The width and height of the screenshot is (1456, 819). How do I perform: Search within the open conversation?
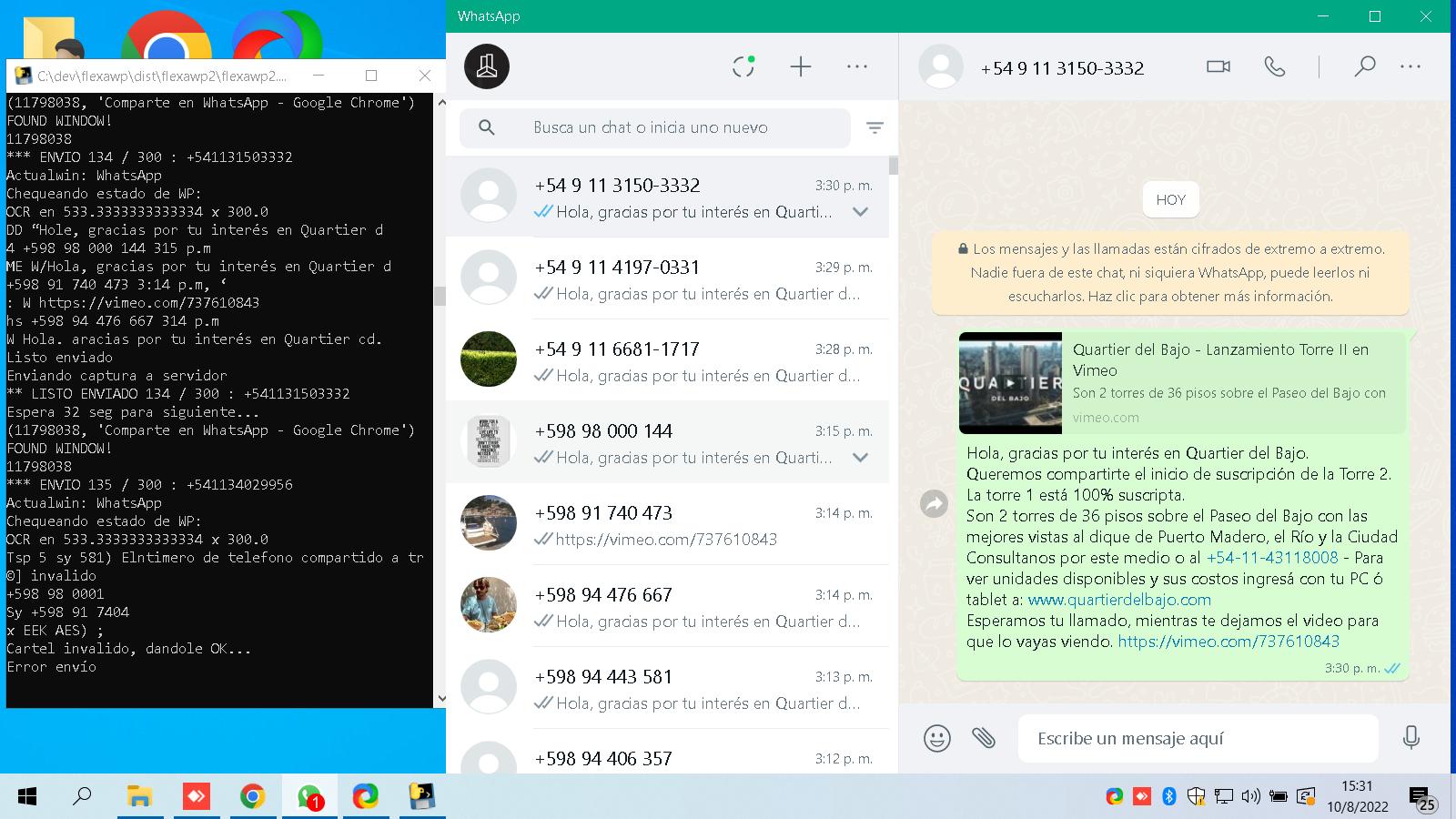[x=1364, y=66]
